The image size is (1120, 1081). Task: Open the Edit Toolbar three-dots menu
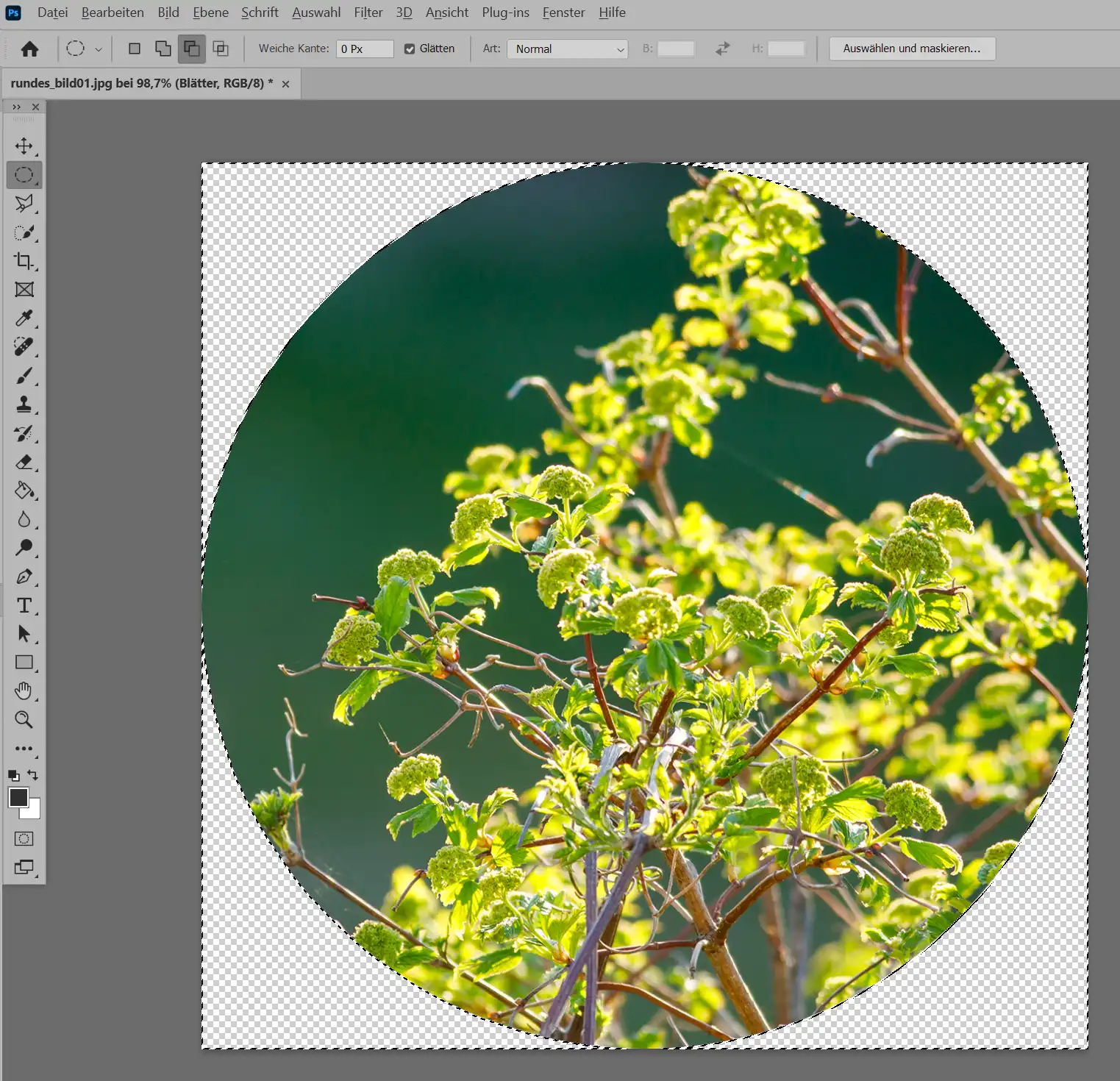click(x=24, y=749)
